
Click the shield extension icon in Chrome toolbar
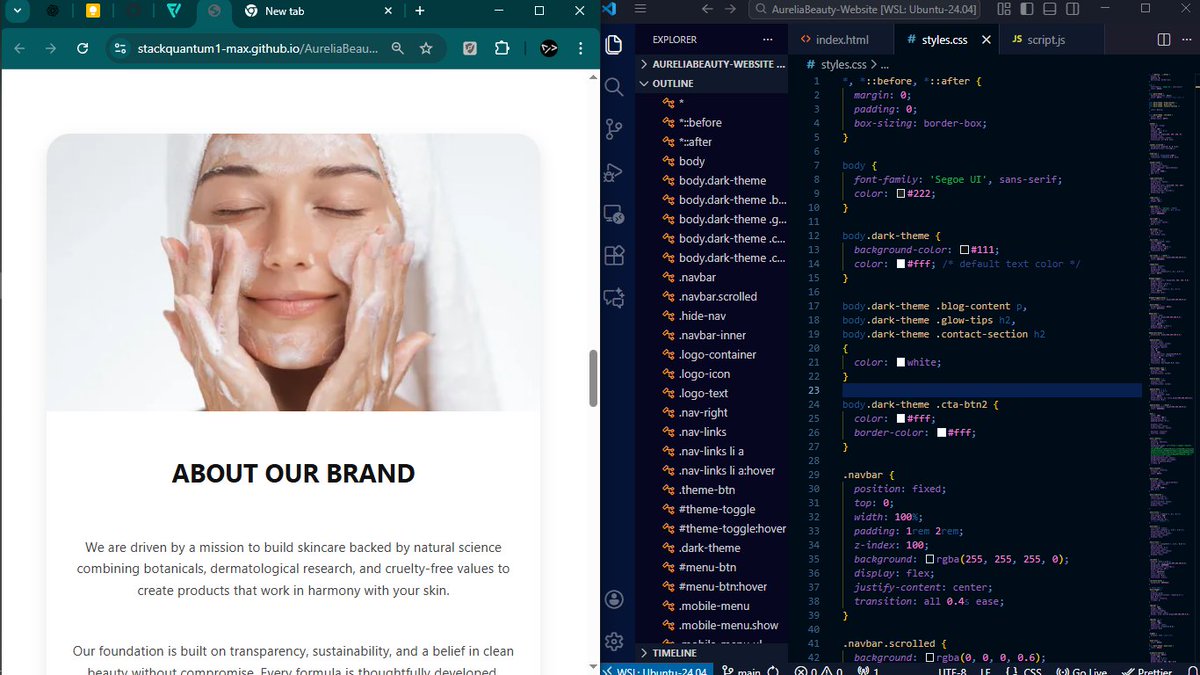coord(470,48)
